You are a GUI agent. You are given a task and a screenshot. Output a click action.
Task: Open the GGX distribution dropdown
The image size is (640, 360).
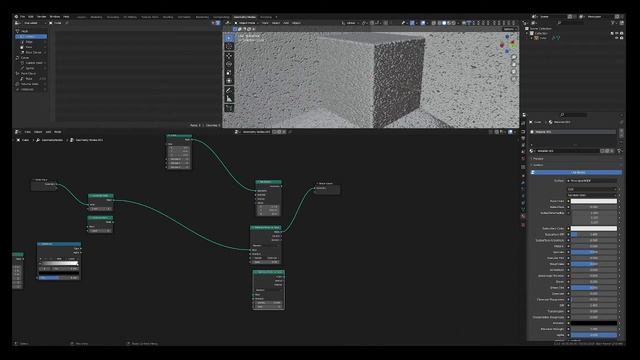(591, 189)
